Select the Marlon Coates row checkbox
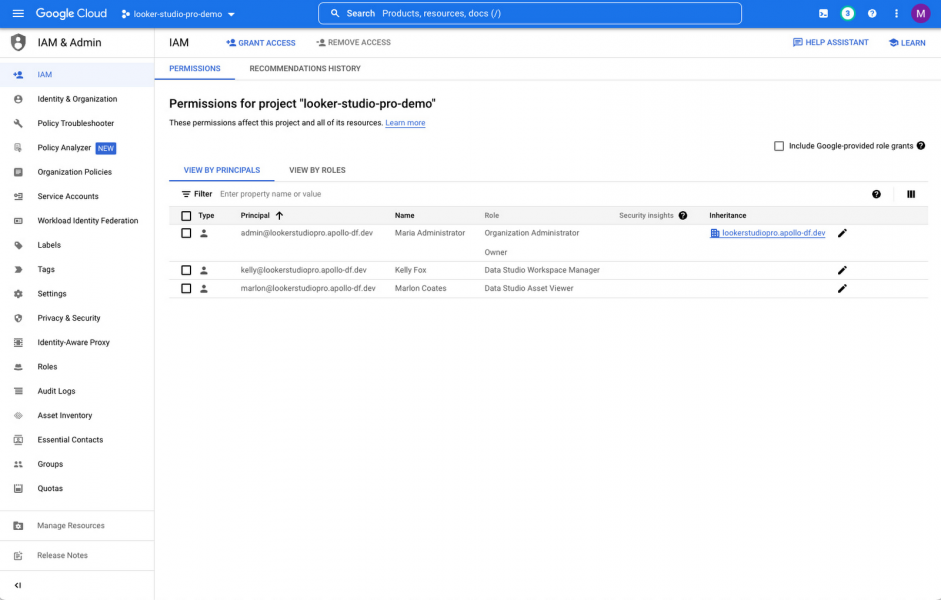The height and width of the screenshot is (600, 941). click(x=186, y=289)
